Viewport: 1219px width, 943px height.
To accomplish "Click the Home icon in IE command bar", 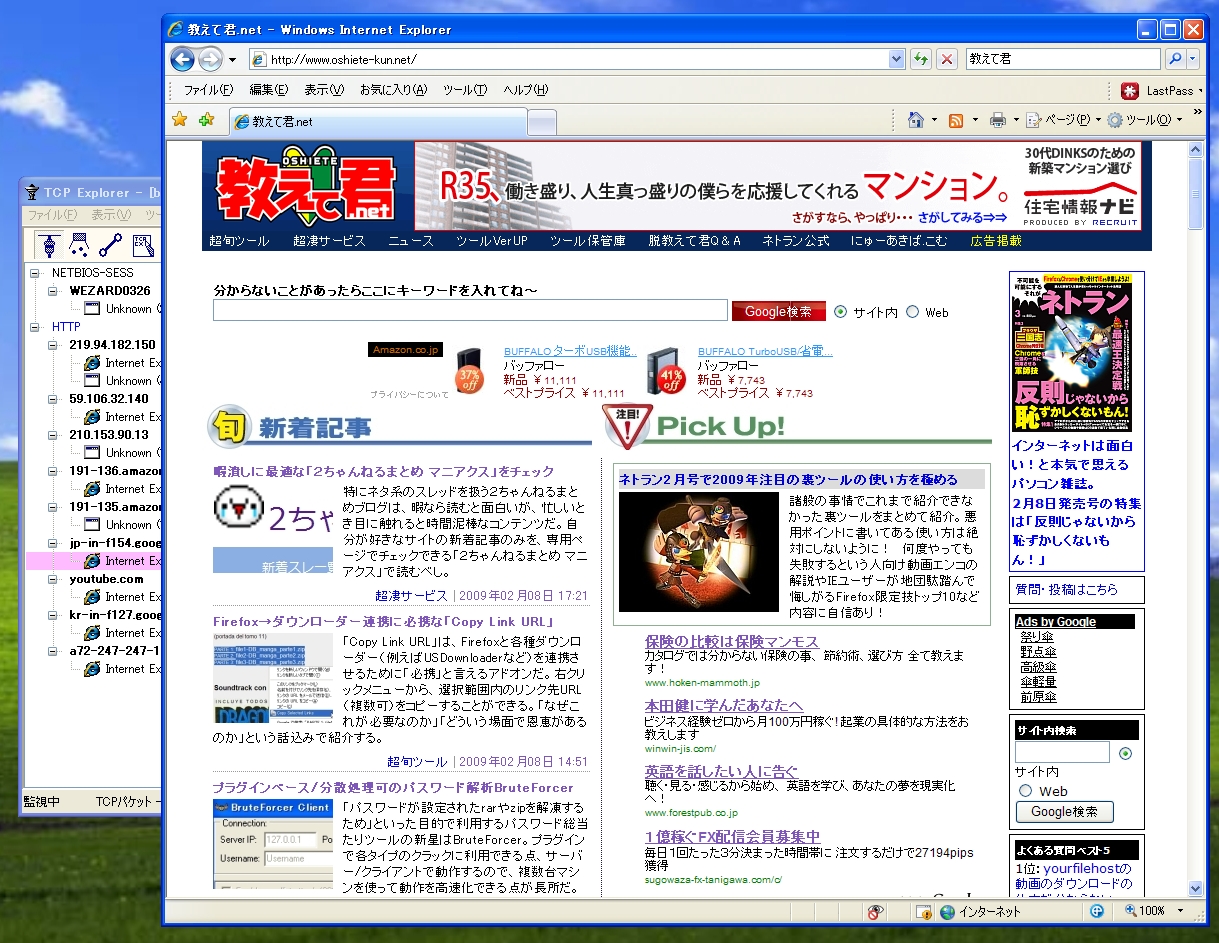I will pyautogui.click(x=915, y=120).
